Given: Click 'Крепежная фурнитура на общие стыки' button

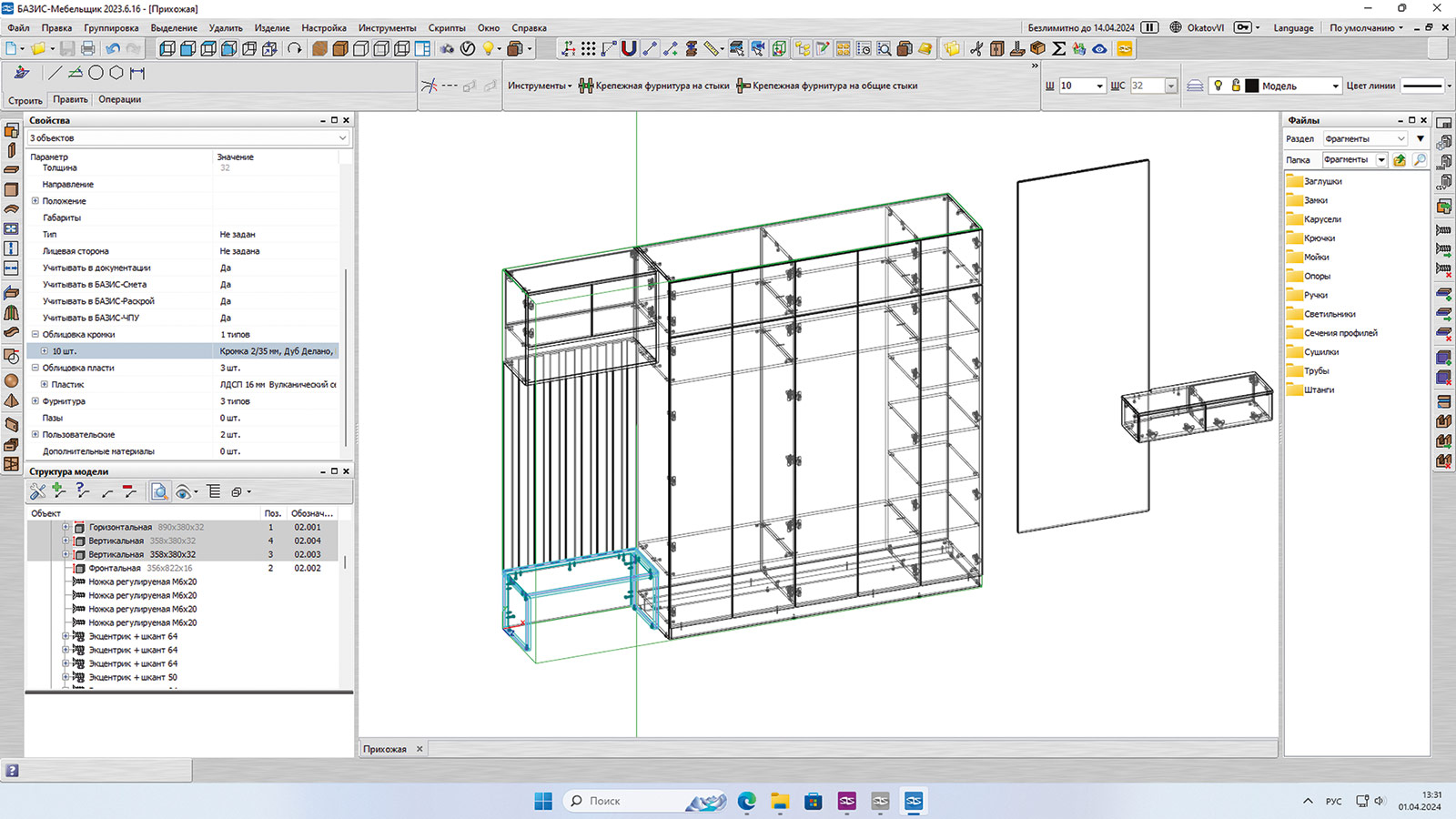Looking at the screenshot, I should (827, 86).
